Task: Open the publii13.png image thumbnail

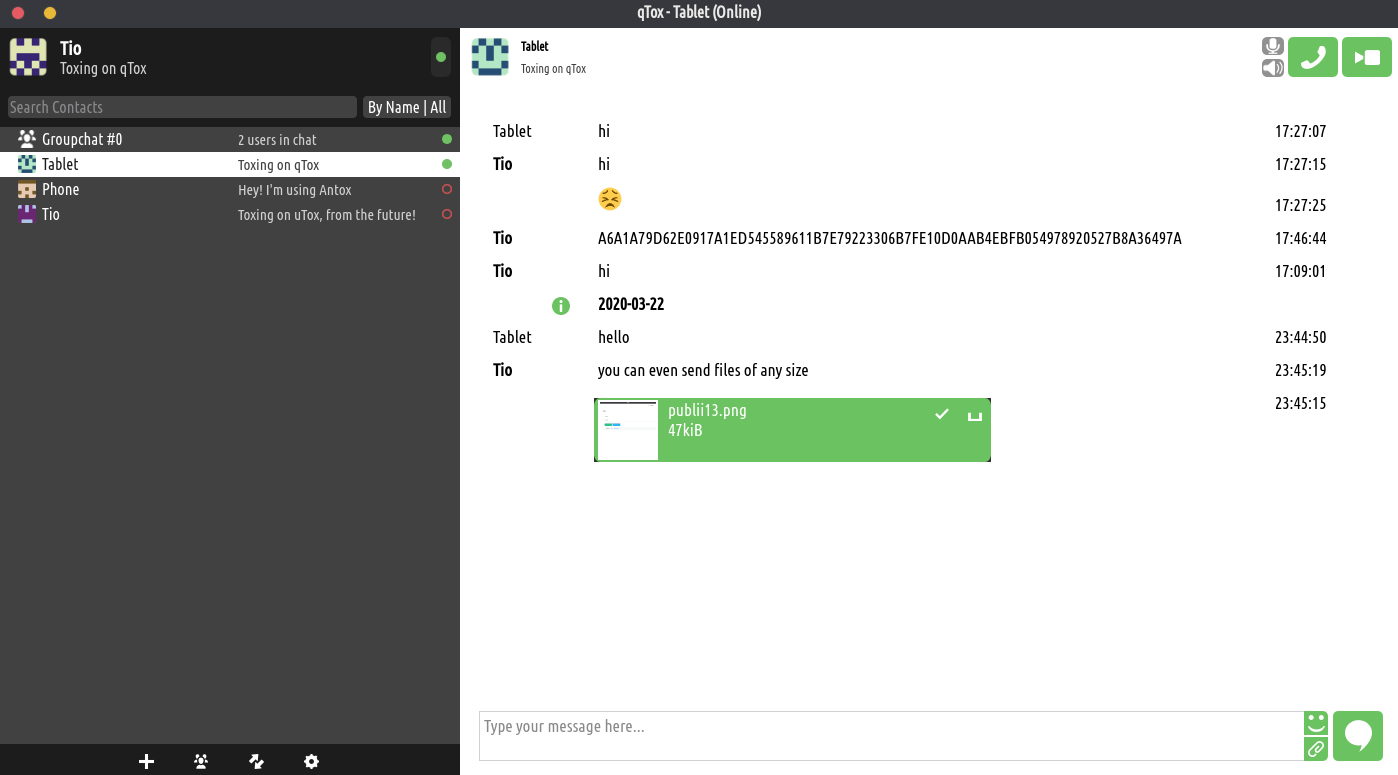Action: tap(628, 430)
